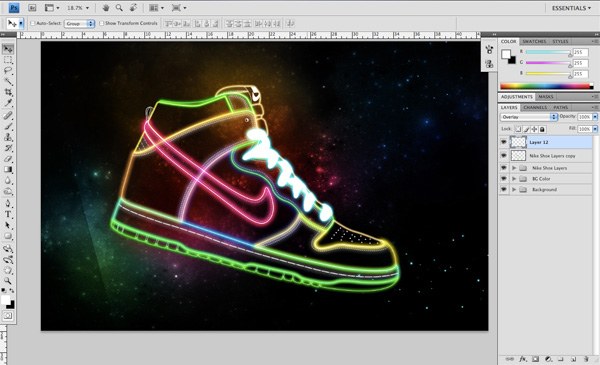Select the Path Selection tool
Image resolution: width=600 pixels, height=365 pixels.
pos(8,225)
